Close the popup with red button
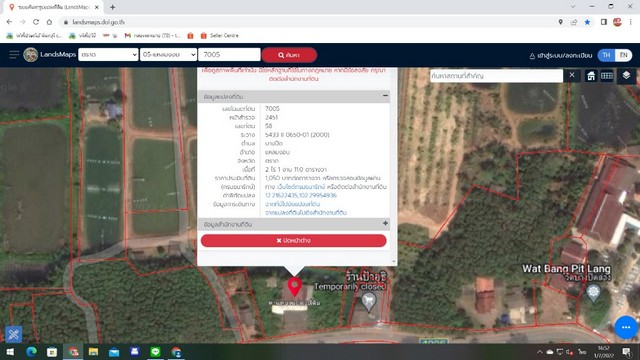The width and height of the screenshot is (640, 360). pyautogui.click(x=293, y=240)
